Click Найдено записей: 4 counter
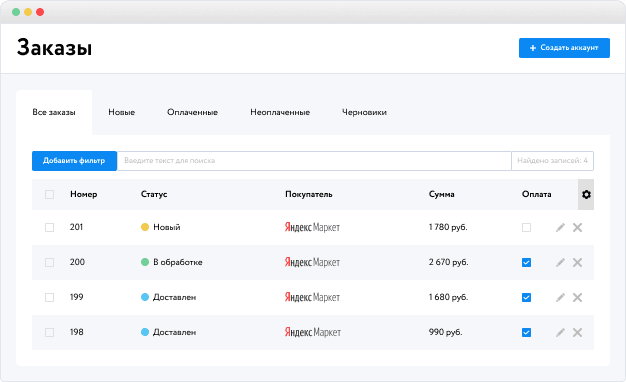Image resolution: width=626 pixels, height=382 pixels. pos(553,161)
